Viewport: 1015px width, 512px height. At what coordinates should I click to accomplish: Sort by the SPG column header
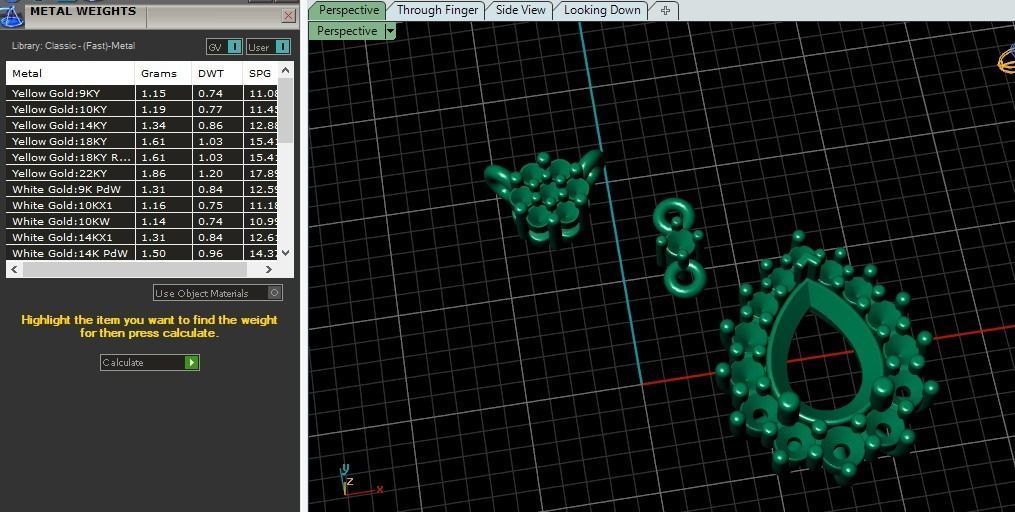pyautogui.click(x=260, y=73)
